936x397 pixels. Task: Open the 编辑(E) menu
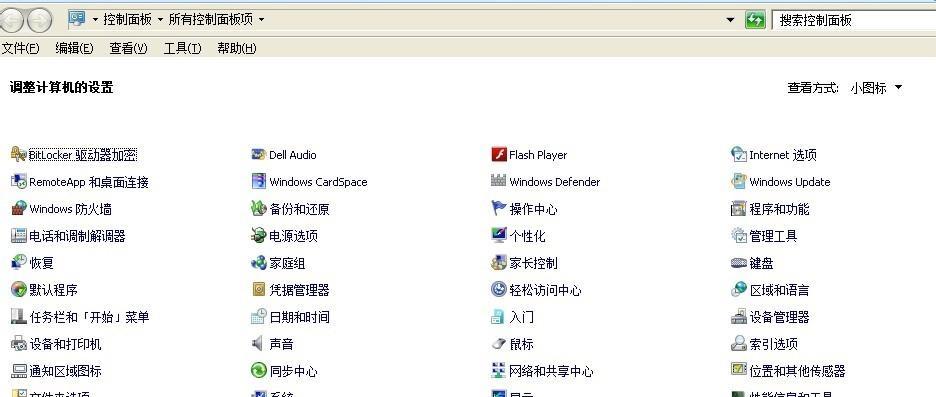(74, 48)
